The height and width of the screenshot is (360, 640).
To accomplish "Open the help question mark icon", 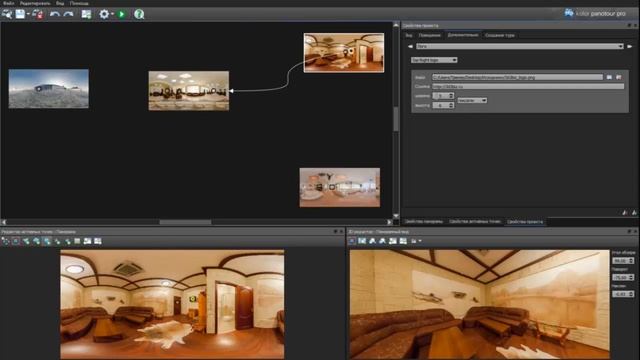I will (x=139, y=14).
